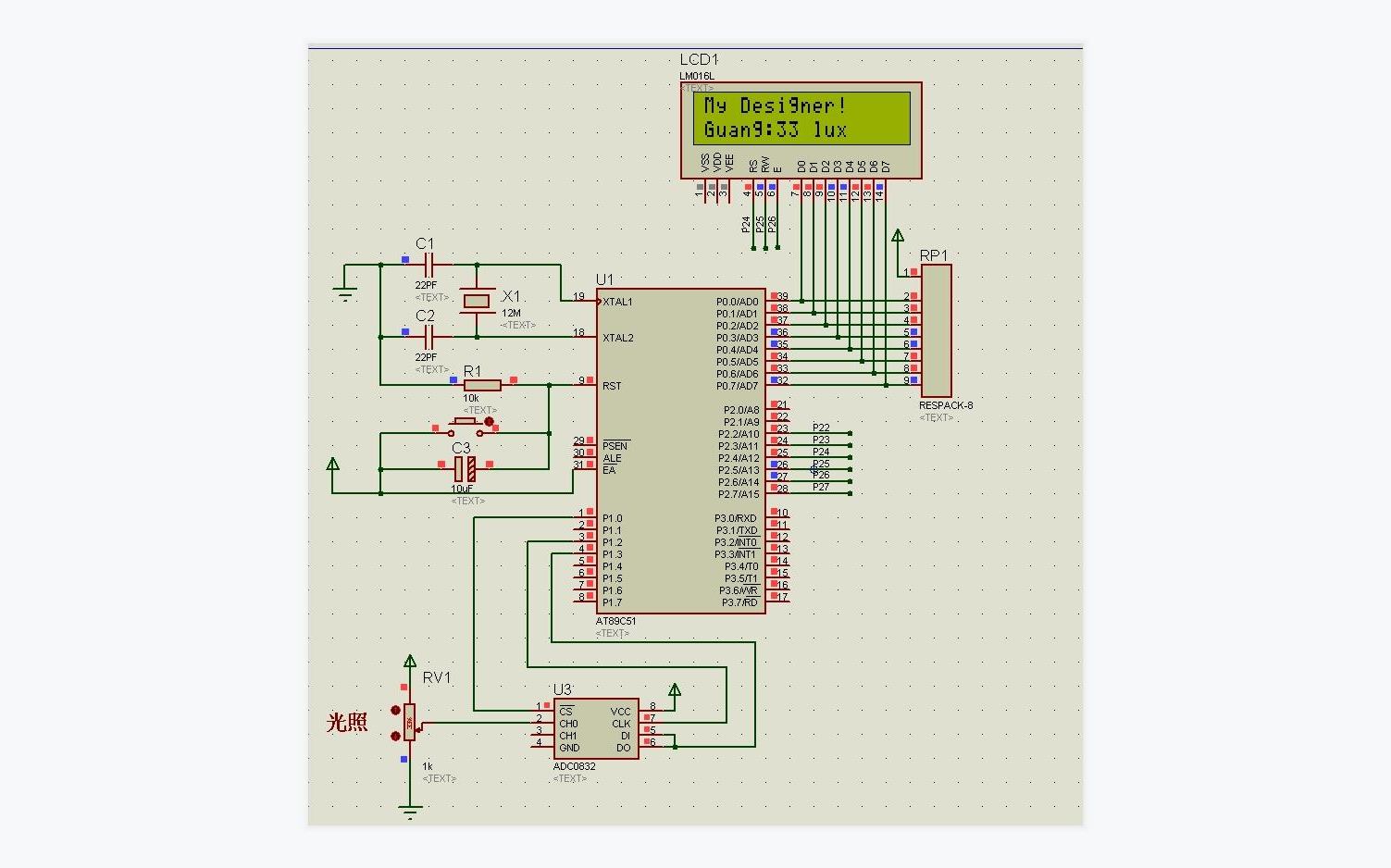The width and height of the screenshot is (1391, 868).
Task: Click the P24 net label below LCD
Action: tap(746, 224)
